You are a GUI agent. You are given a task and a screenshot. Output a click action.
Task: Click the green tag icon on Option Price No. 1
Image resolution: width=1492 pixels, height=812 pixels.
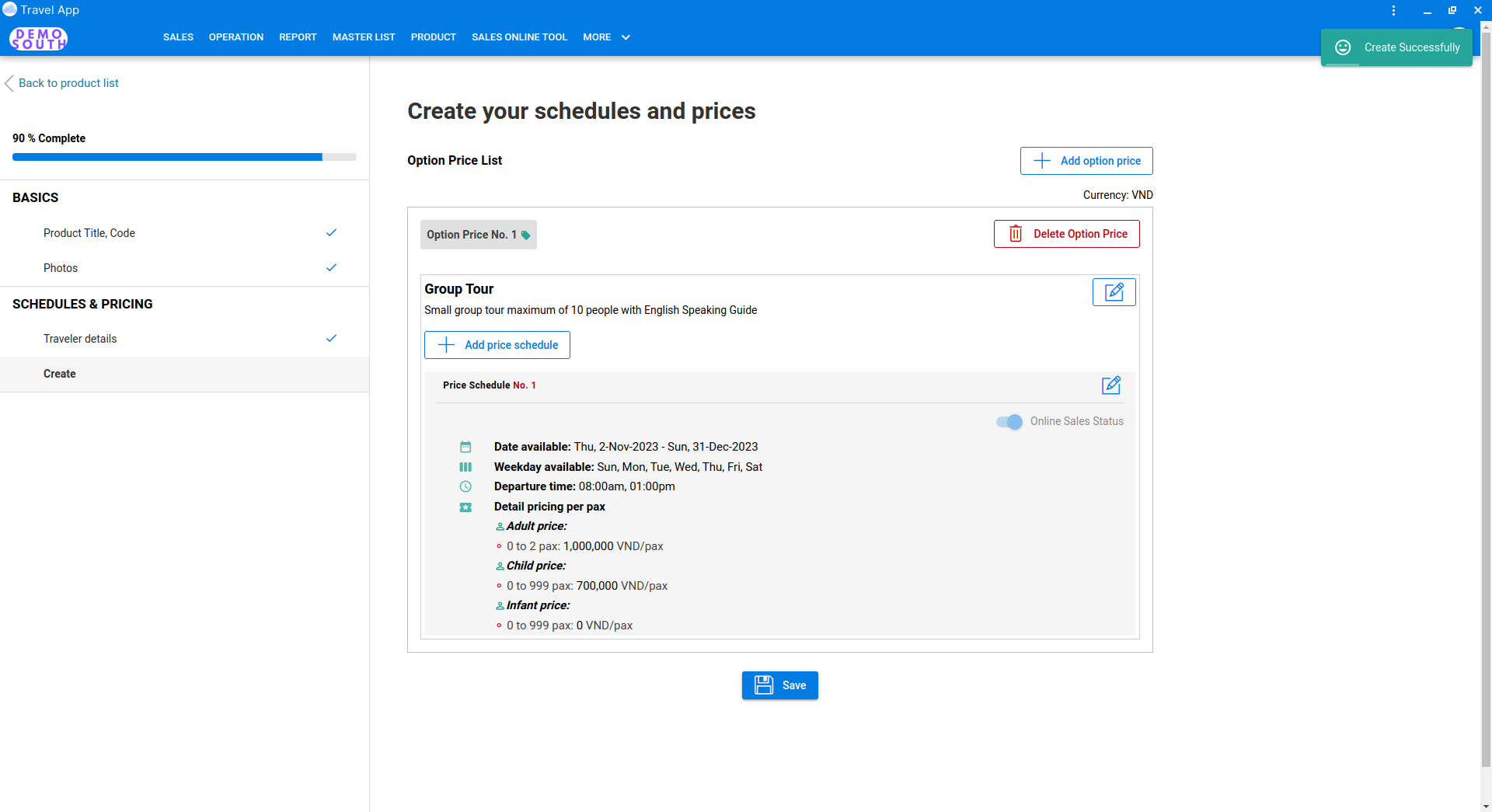[x=526, y=235]
